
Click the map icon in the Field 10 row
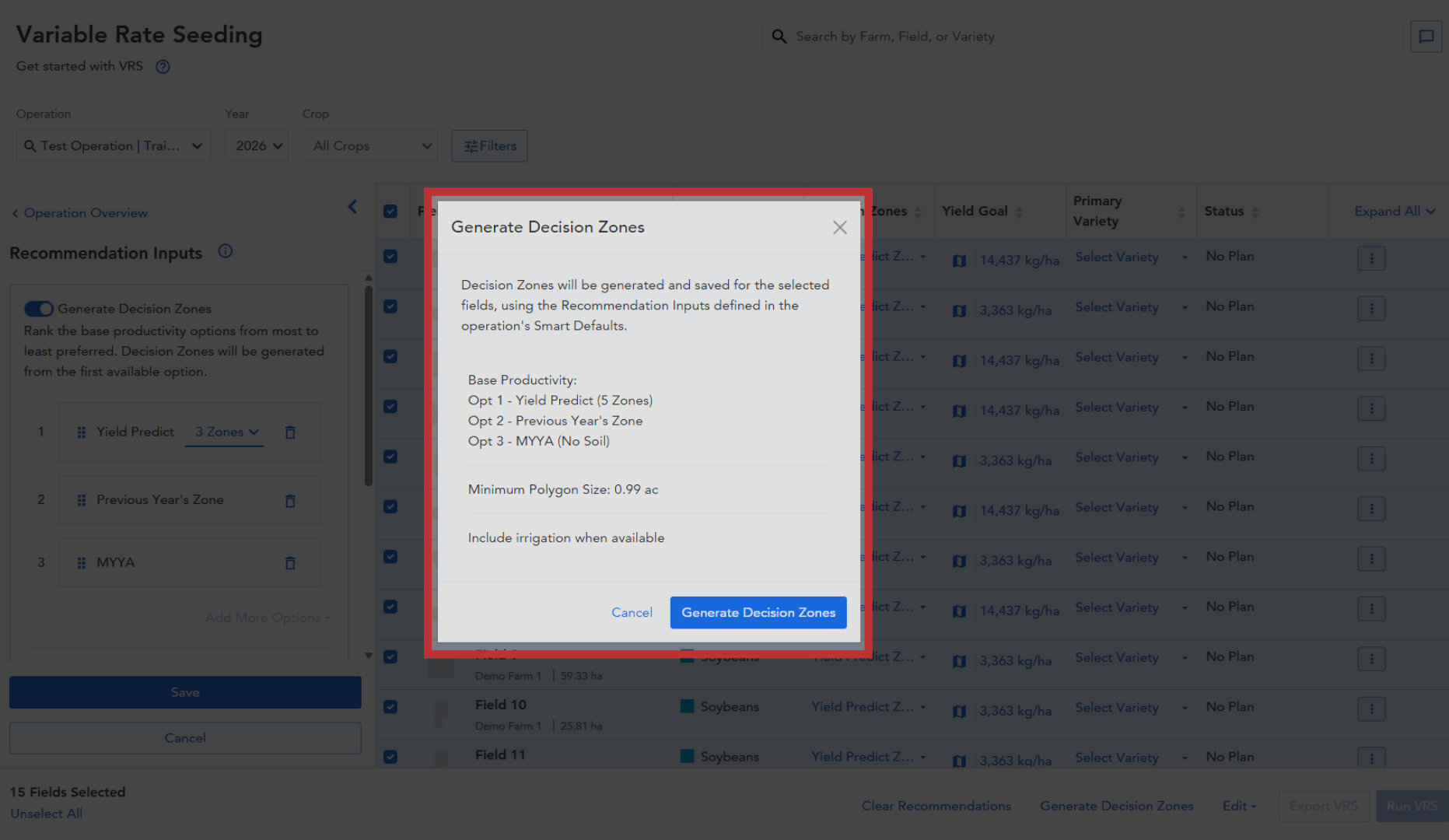pyautogui.click(x=960, y=711)
